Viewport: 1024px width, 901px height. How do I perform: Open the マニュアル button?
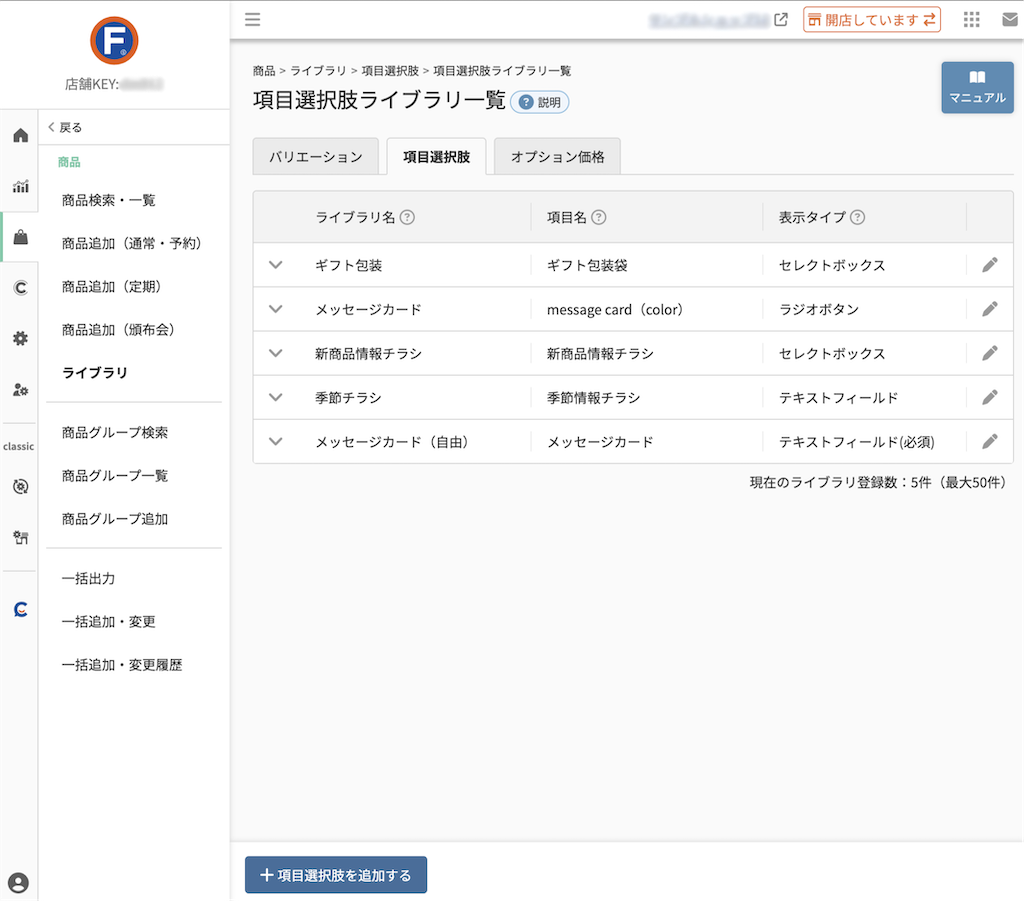[x=977, y=87]
